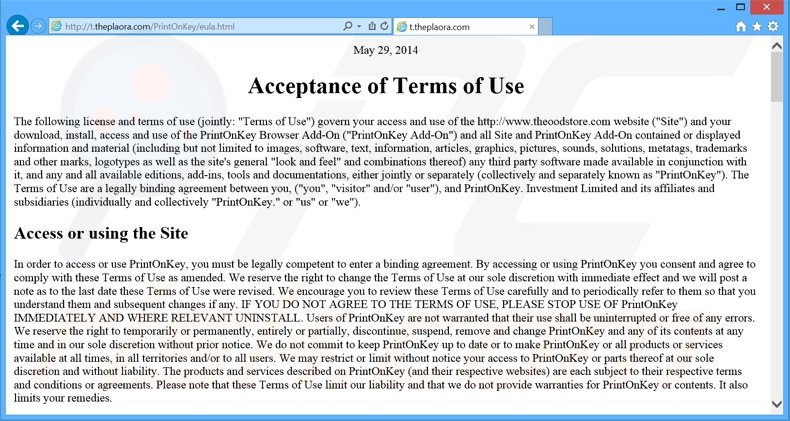Go back with the browser Back arrow
Viewport: 790px width, 421px height.
(17, 26)
